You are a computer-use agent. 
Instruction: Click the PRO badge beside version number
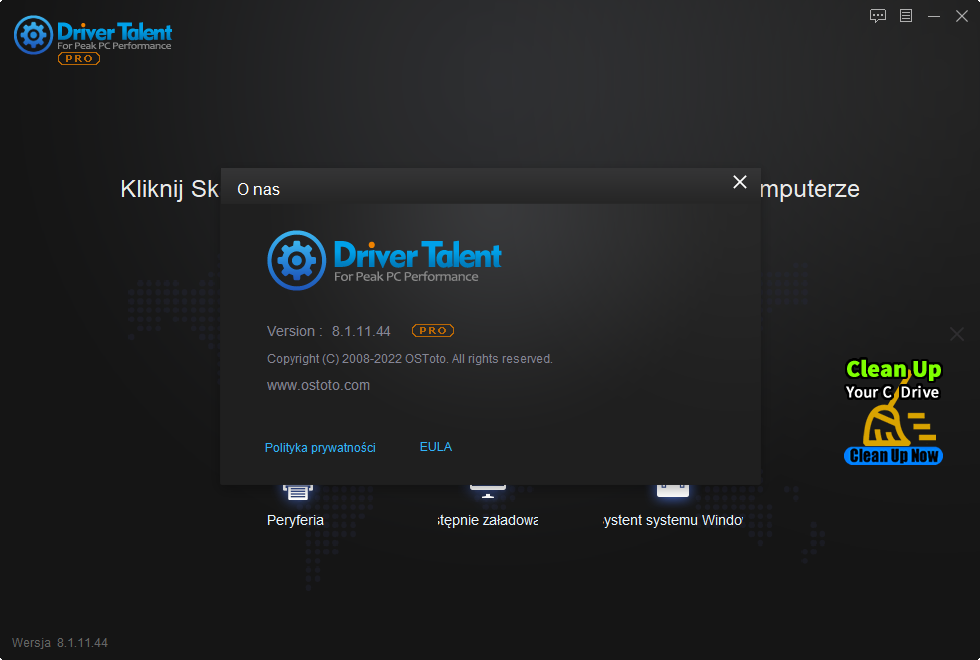click(x=432, y=331)
